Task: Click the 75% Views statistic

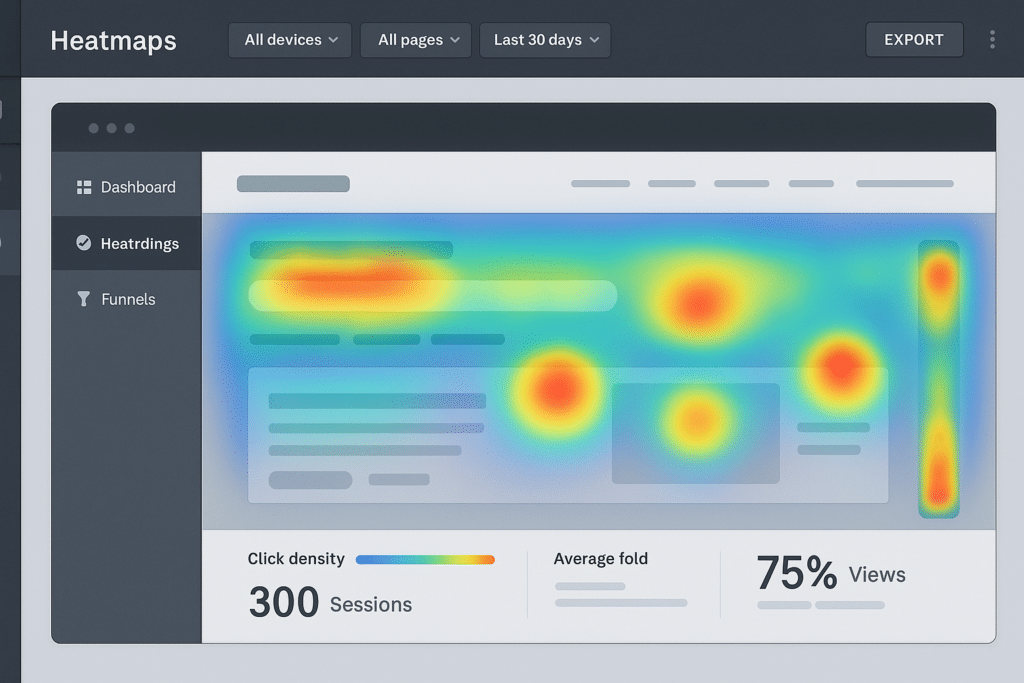Action: [831, 573]
